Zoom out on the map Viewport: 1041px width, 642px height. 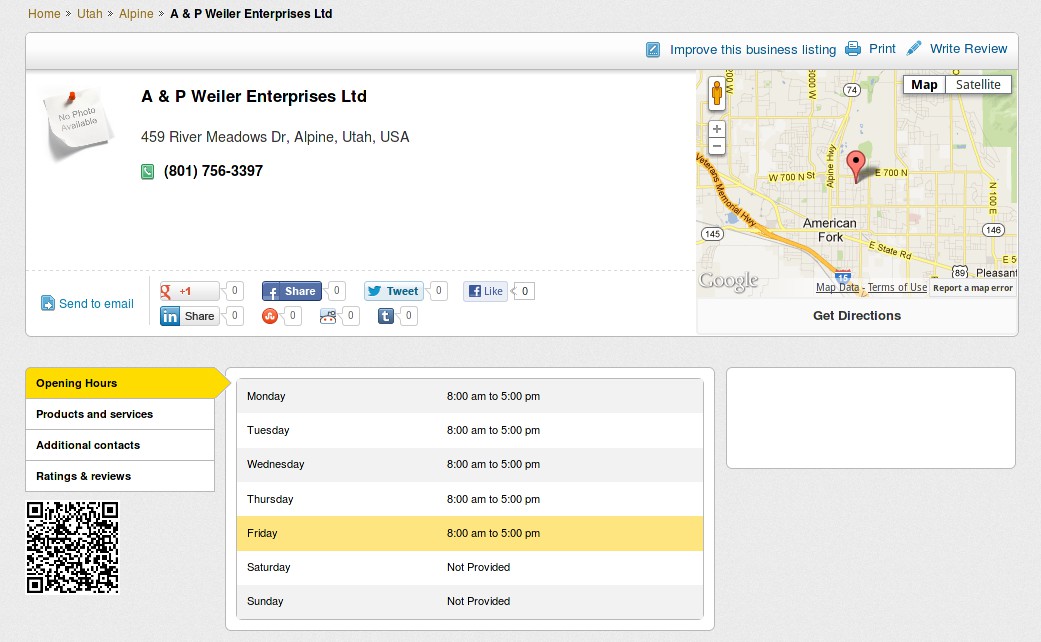pyautogui.click(x=716, y=146)
